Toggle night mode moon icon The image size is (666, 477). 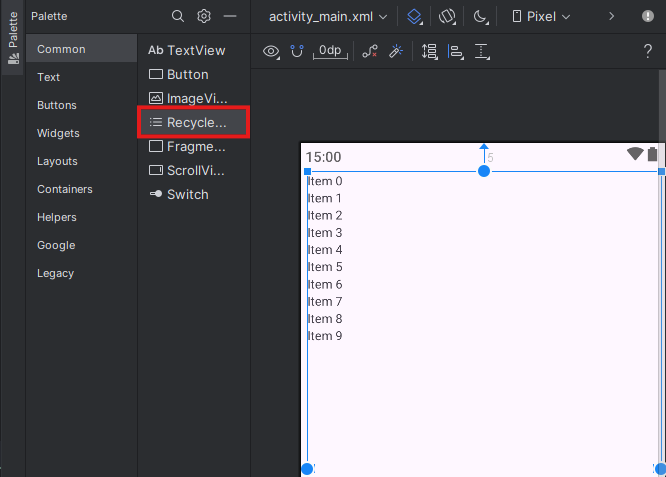coord(481,16)
